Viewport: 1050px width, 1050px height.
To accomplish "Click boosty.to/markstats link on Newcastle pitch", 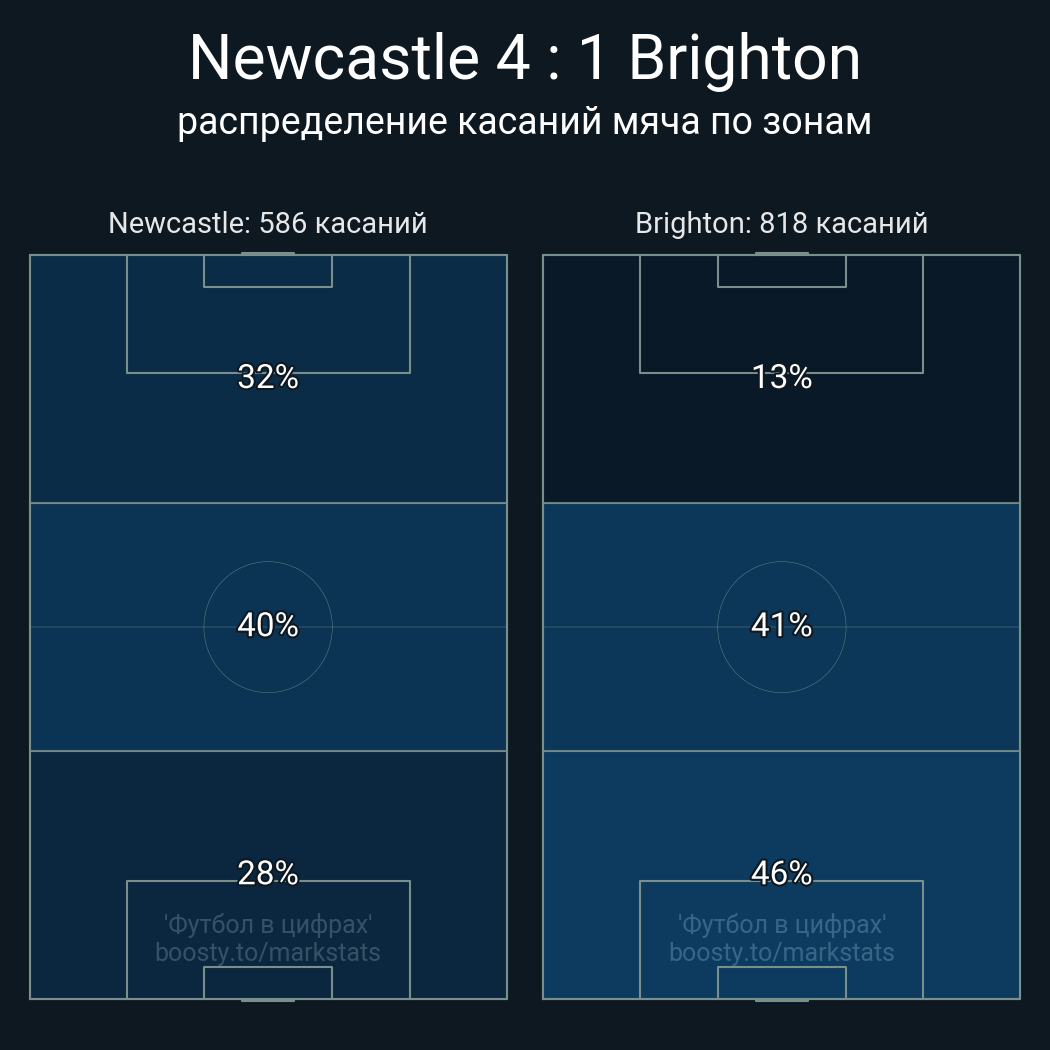I will [268, 952].
